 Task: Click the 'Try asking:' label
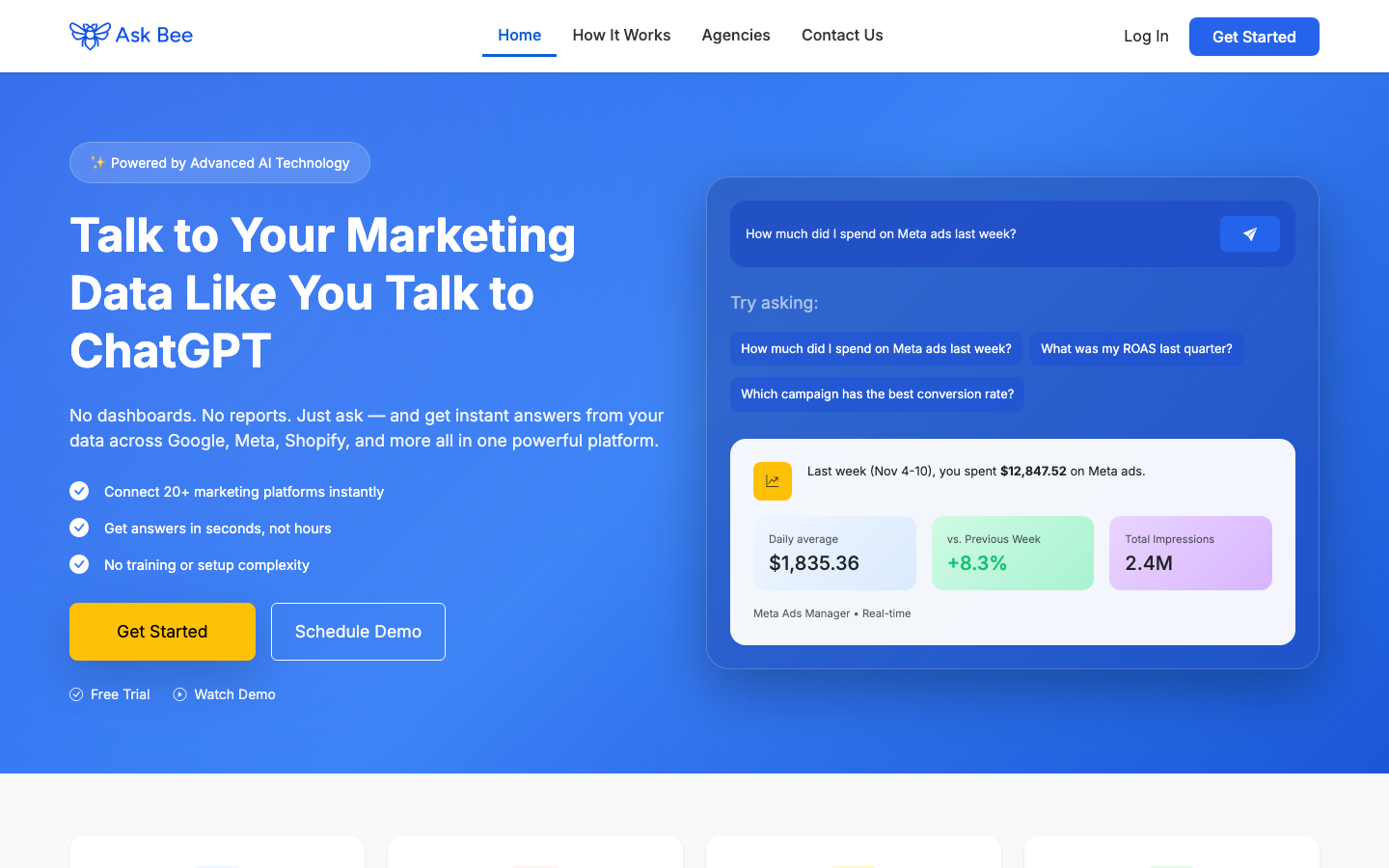tap(774, 303)
